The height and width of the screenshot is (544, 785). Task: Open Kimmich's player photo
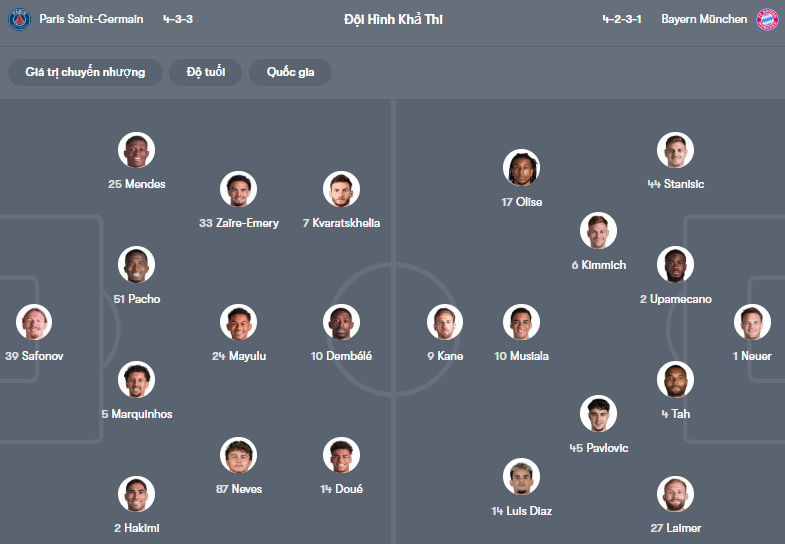[598, 231]
